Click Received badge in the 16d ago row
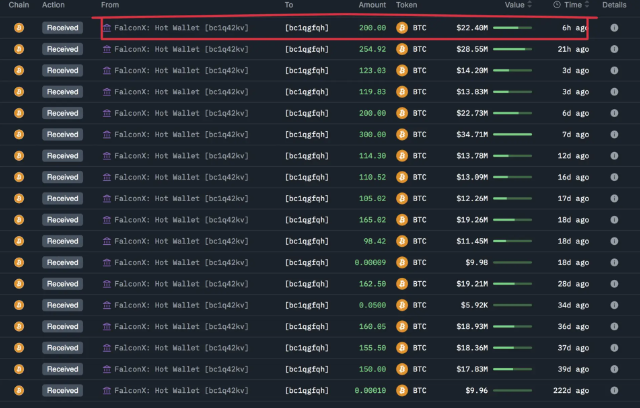 (x=61, y=177)
